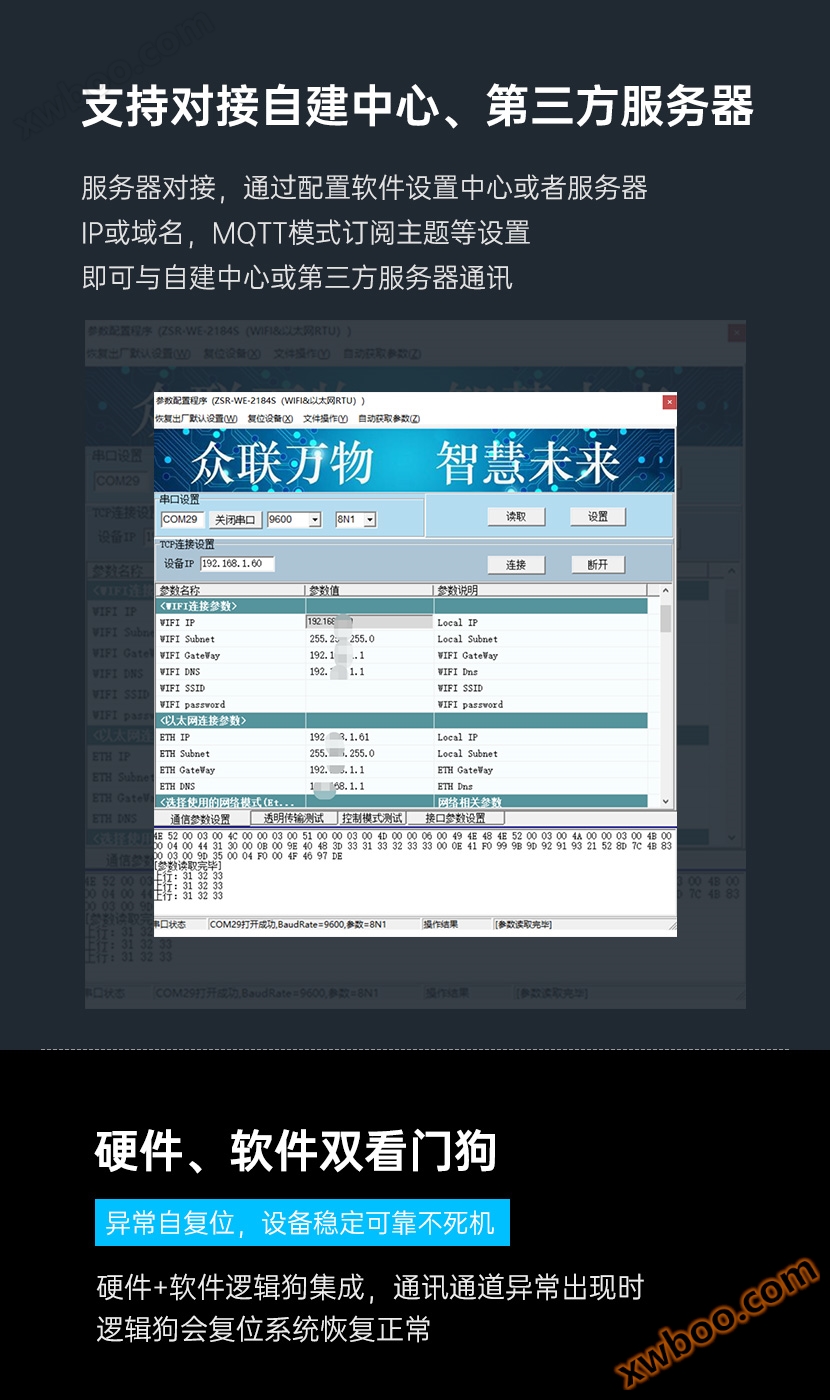Viewport: 830px width, 1400px height.
Task: Click the WIFI DNS value cell
Action: (369, 672)
